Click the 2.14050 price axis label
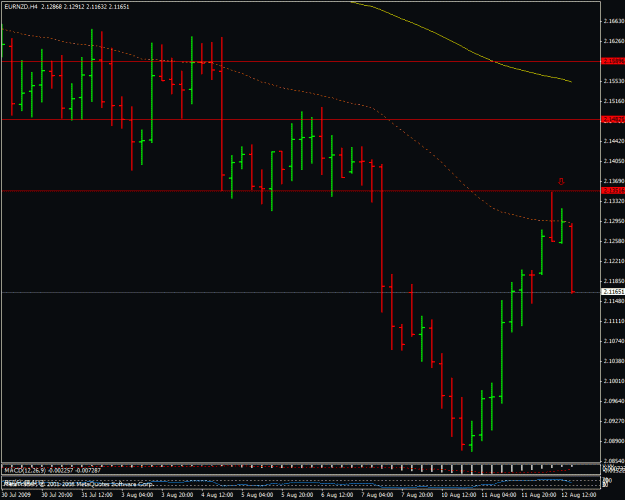This screenshot has height=500, width=625. (614, 161)
